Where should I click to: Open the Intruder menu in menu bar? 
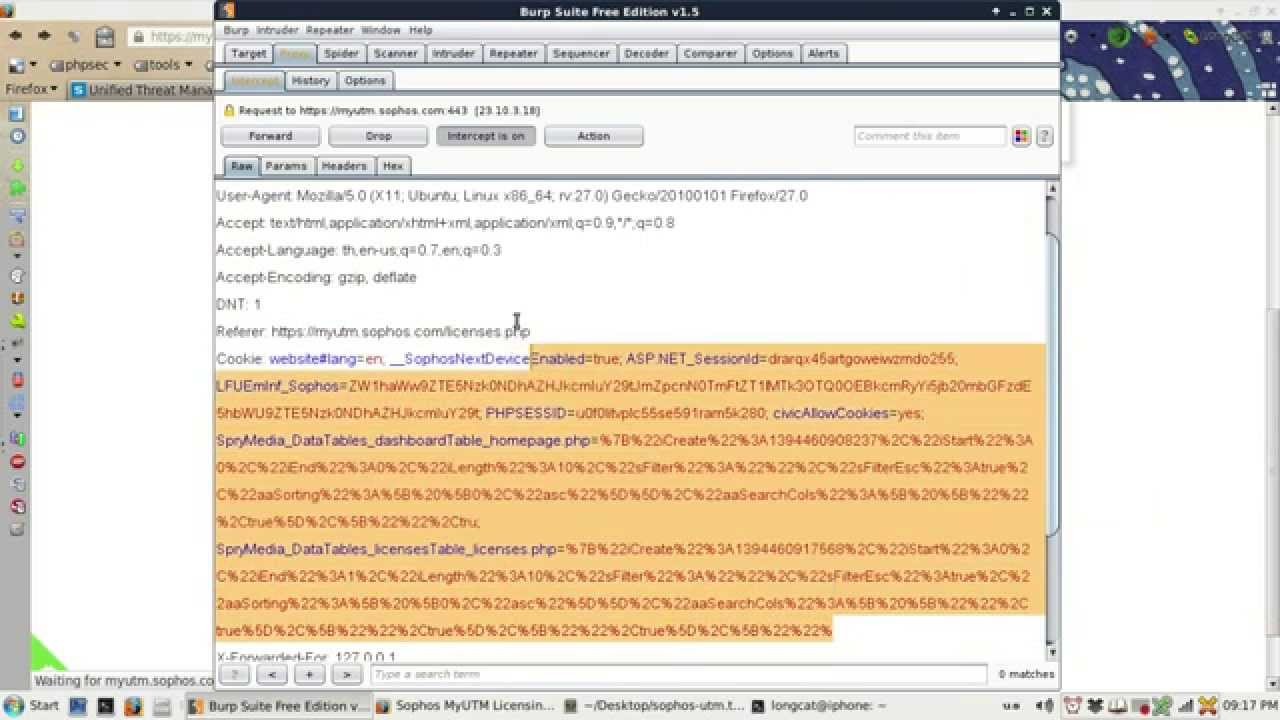click(278, 31)
